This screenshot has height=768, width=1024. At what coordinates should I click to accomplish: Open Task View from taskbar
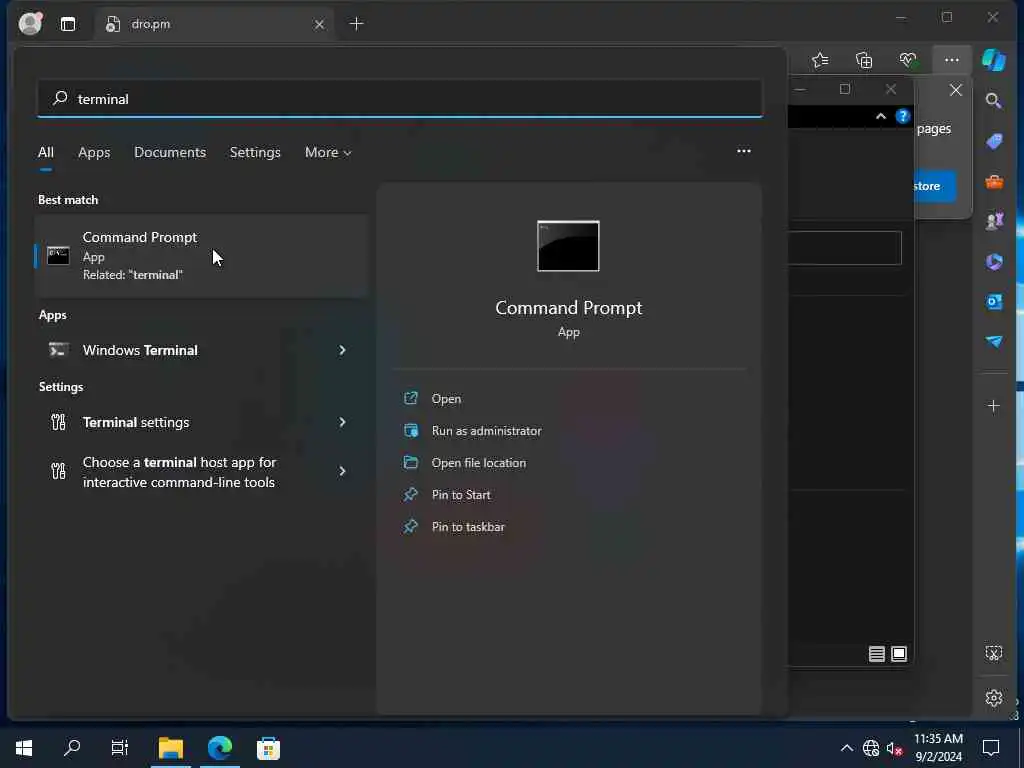tap(120, 747)
